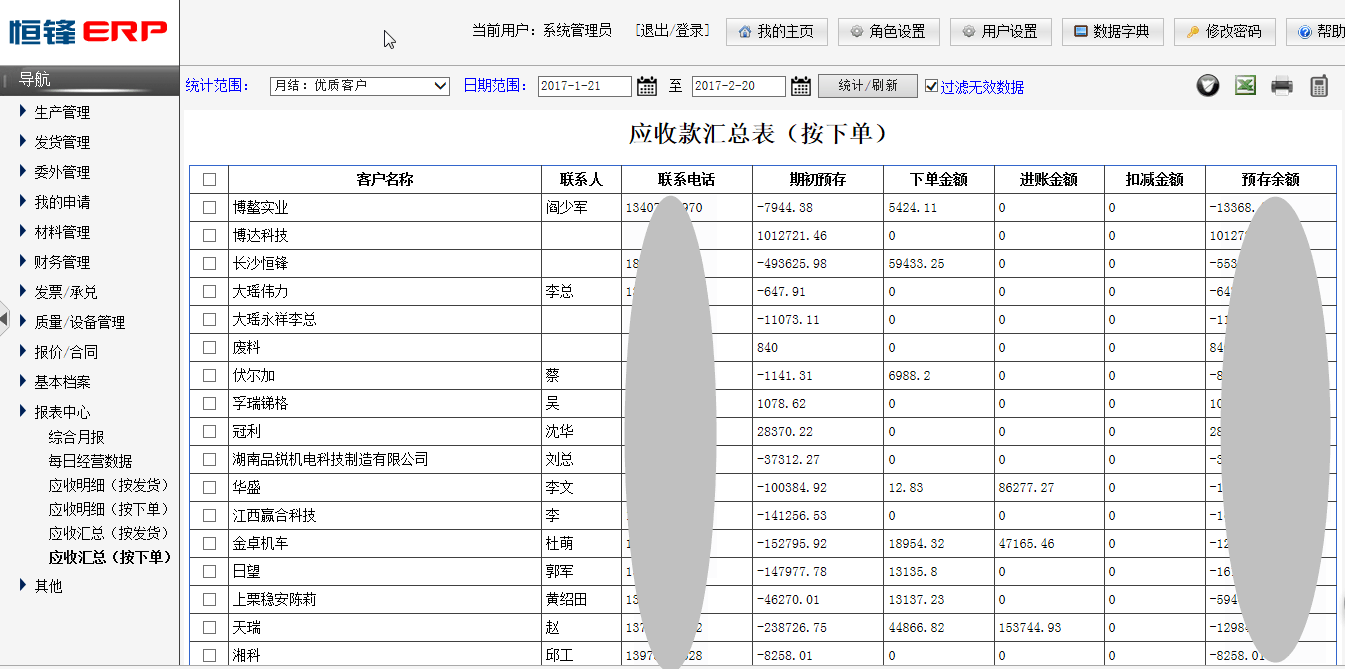The height and width of the screenshot is (669, 1345).
Task: Export the report to Excel
Action: [x=1245, y=85]
